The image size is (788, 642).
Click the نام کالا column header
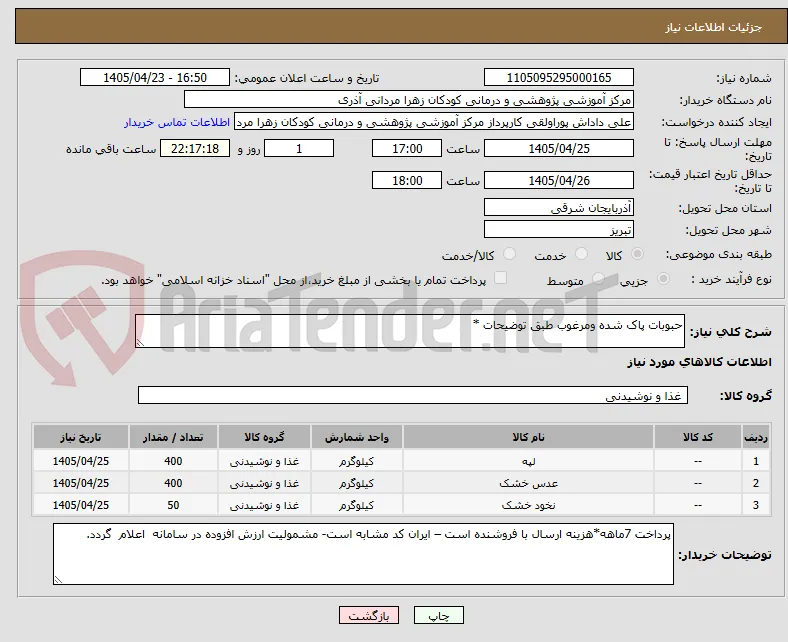coord(528,437)
